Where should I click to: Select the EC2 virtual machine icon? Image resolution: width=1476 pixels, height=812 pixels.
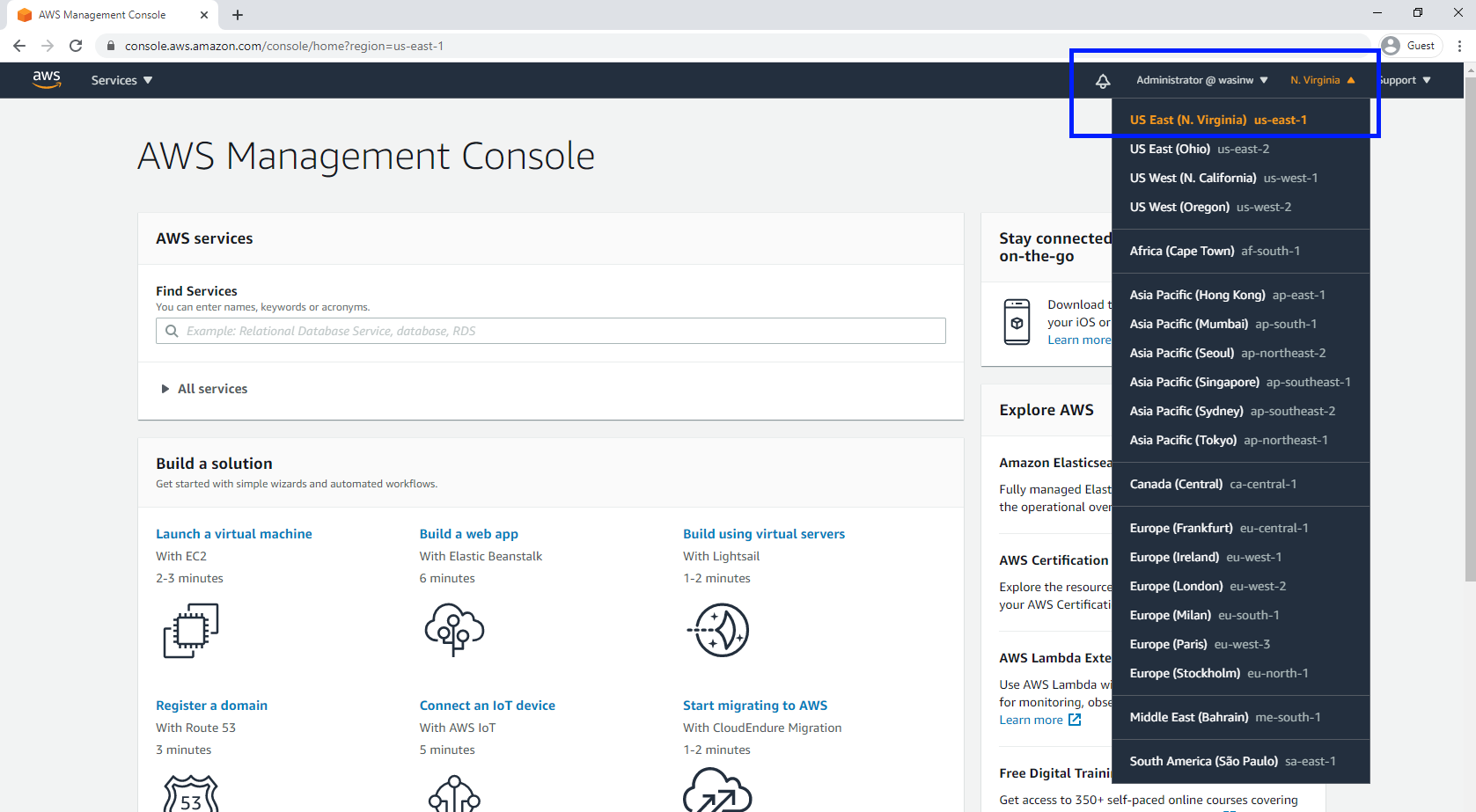point(190,630)
